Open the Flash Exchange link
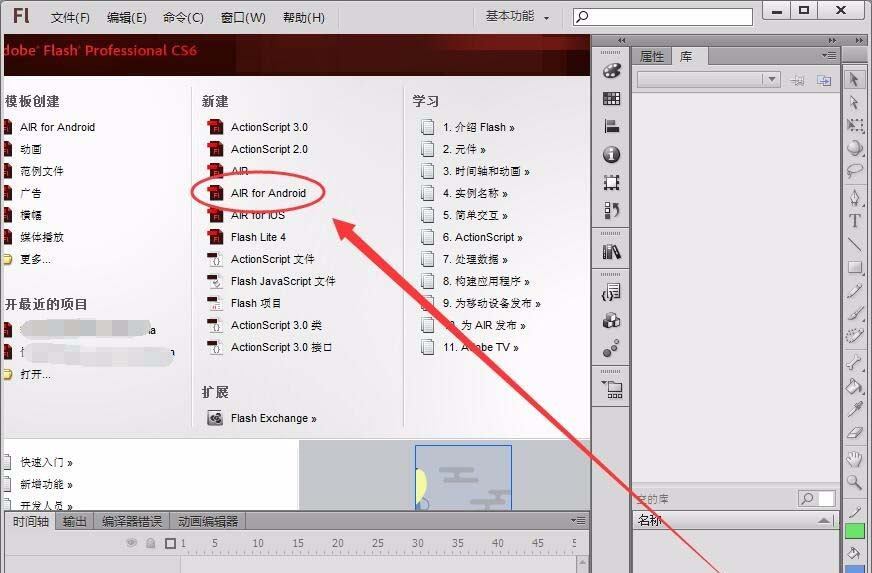The height and width of the screenshot is (573, 872). pos(262,418)
